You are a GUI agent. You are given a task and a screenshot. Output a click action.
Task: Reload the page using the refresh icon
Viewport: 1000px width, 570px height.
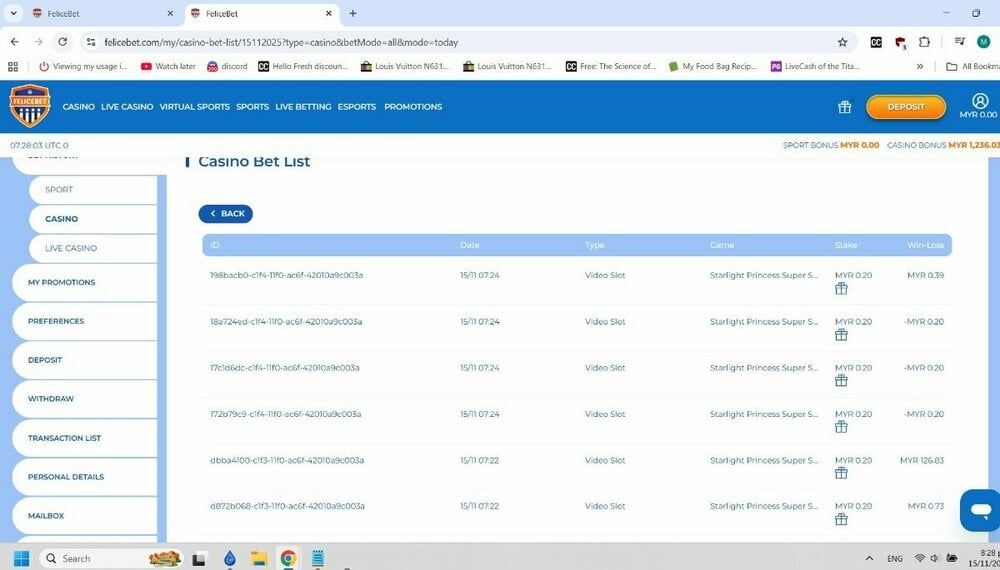(x=63, y=42)
